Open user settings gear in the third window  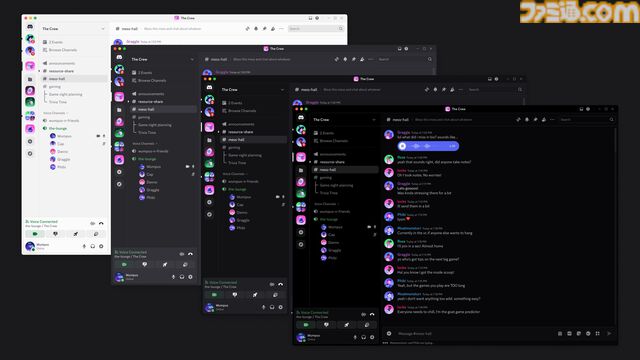(280, 307)
